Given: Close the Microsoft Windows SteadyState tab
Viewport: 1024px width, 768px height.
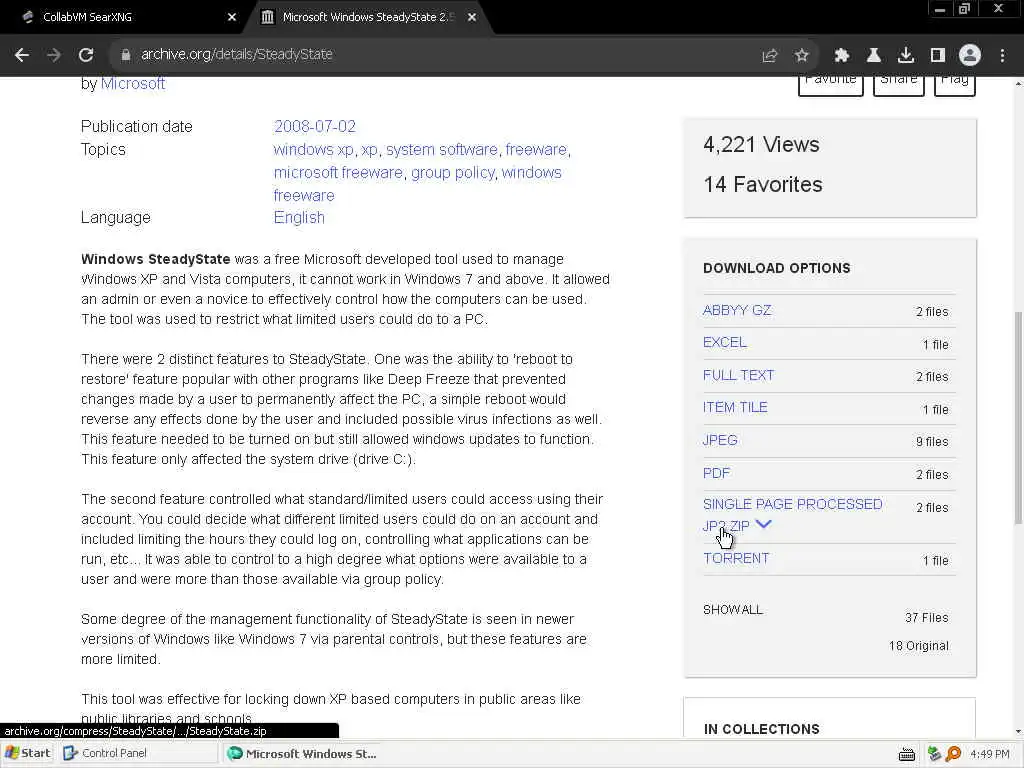Looking at the screenshot, I should pos(472,17).
